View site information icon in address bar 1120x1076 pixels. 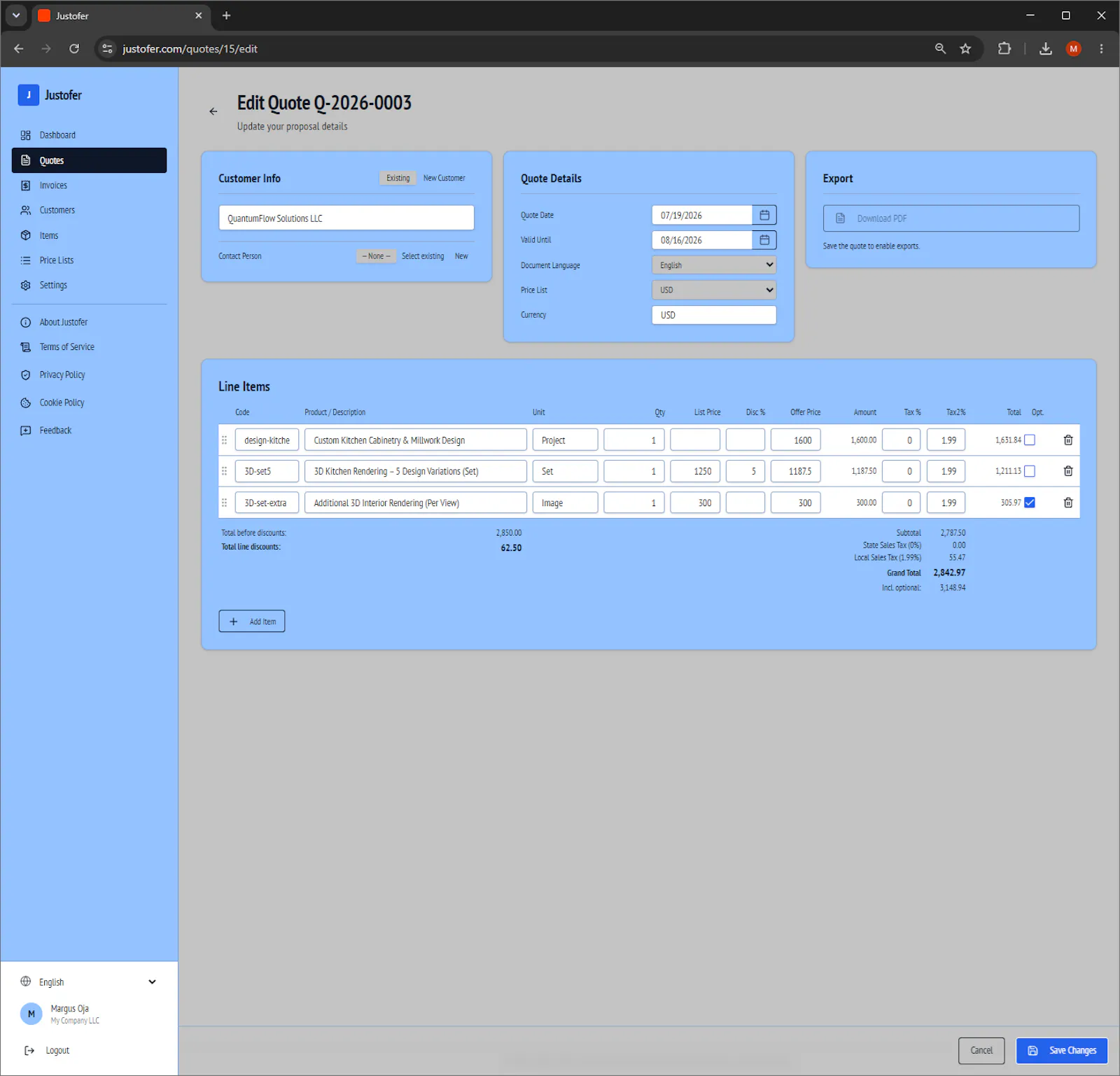107,48
